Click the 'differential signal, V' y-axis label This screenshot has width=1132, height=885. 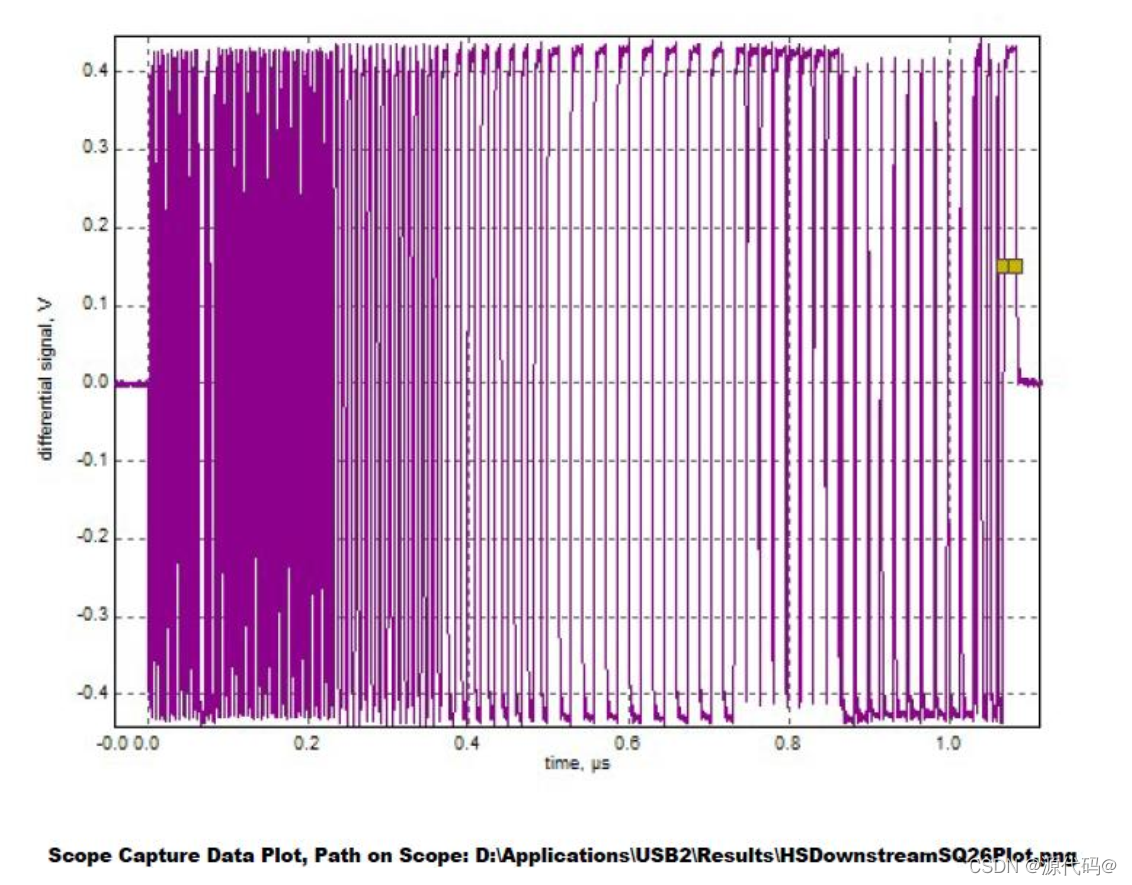tap(46, 382)
